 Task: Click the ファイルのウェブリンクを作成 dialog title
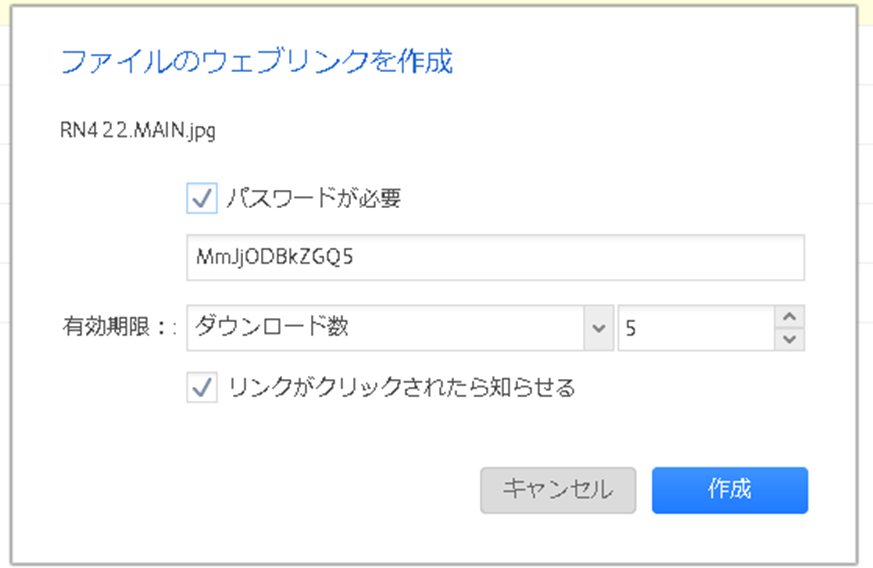point(257,61)
